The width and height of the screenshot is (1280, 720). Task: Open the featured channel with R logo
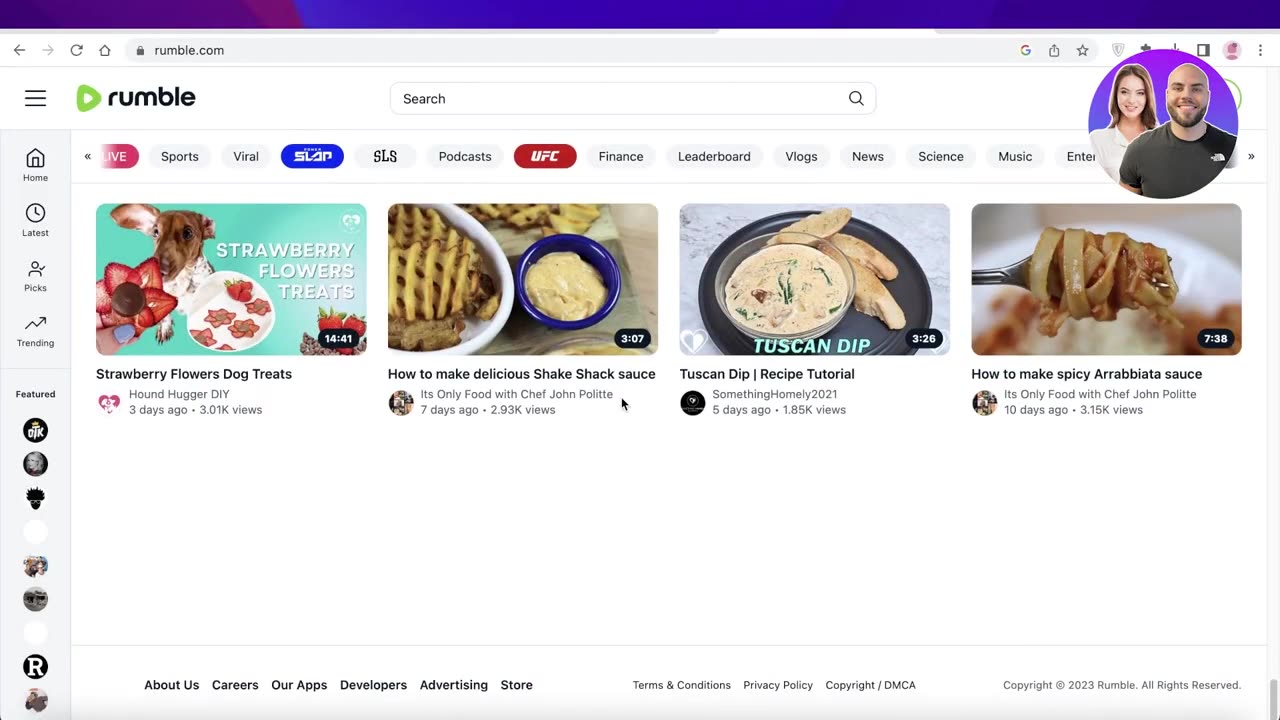pos(35,667)
